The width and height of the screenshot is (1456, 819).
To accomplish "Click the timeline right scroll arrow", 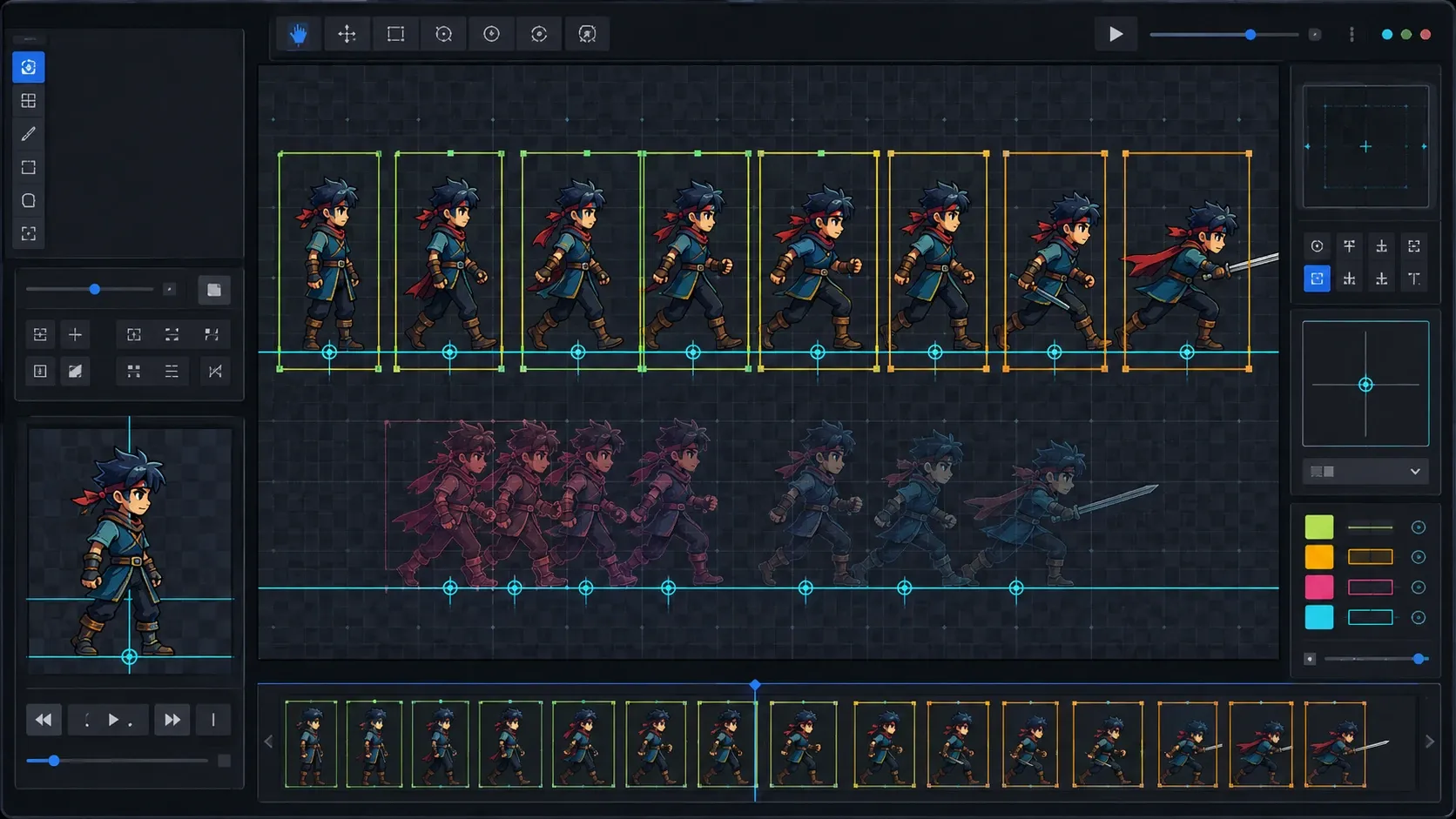I will coord(1429,742).
